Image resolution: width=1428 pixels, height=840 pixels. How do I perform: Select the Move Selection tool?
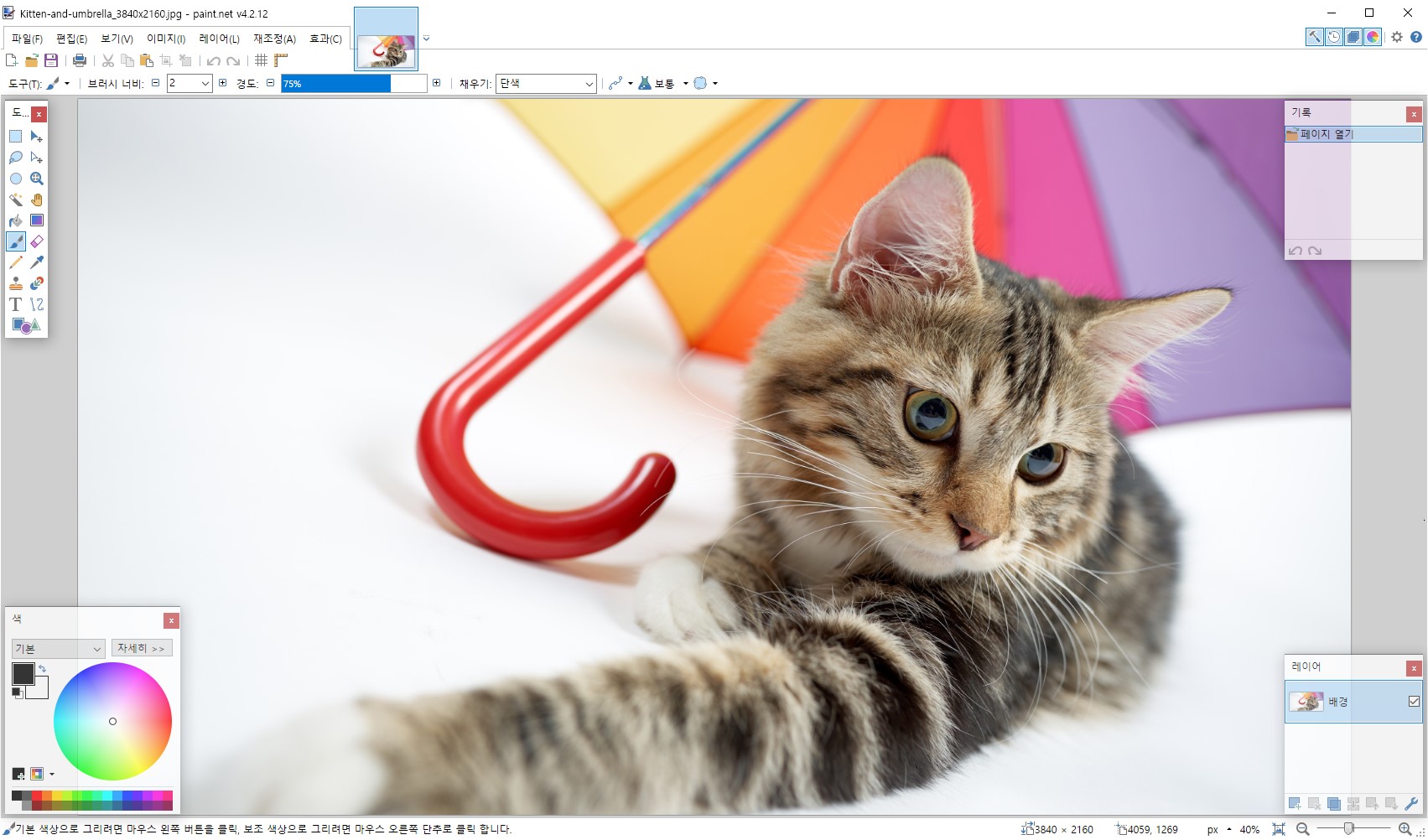[x=37, y=158]
